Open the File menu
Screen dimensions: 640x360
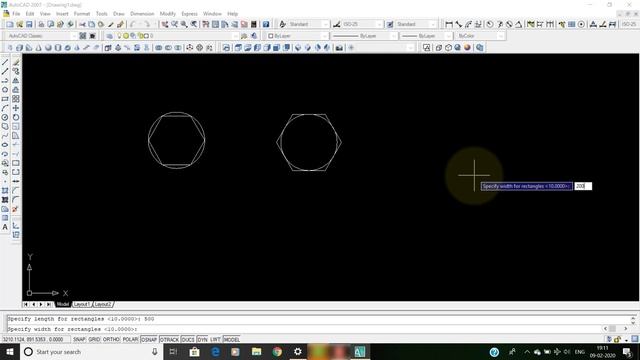pos(16,14)
